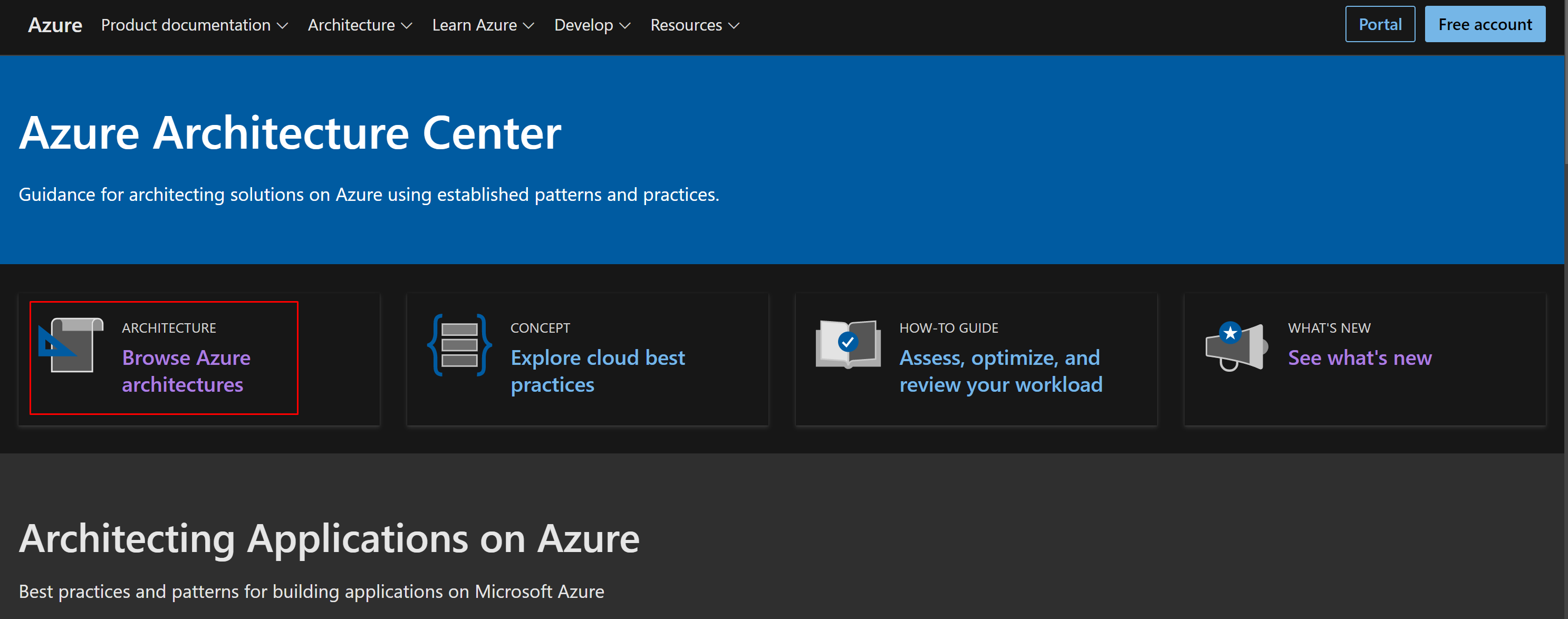This screenshot has height=619, width=1568.
Task: Click the chevron beside Develop
Action: (624, 25)
